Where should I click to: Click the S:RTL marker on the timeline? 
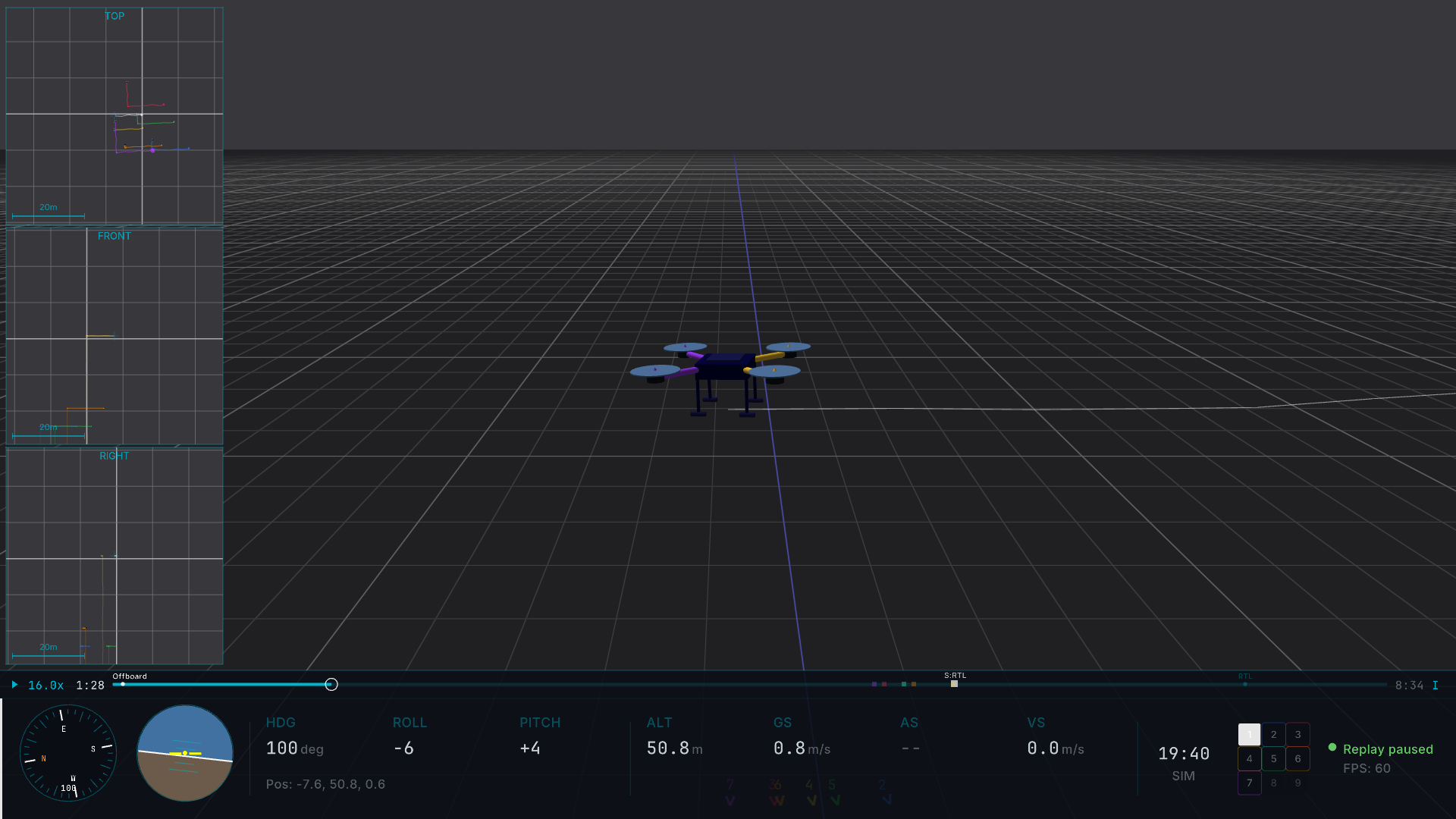(953, 674)
